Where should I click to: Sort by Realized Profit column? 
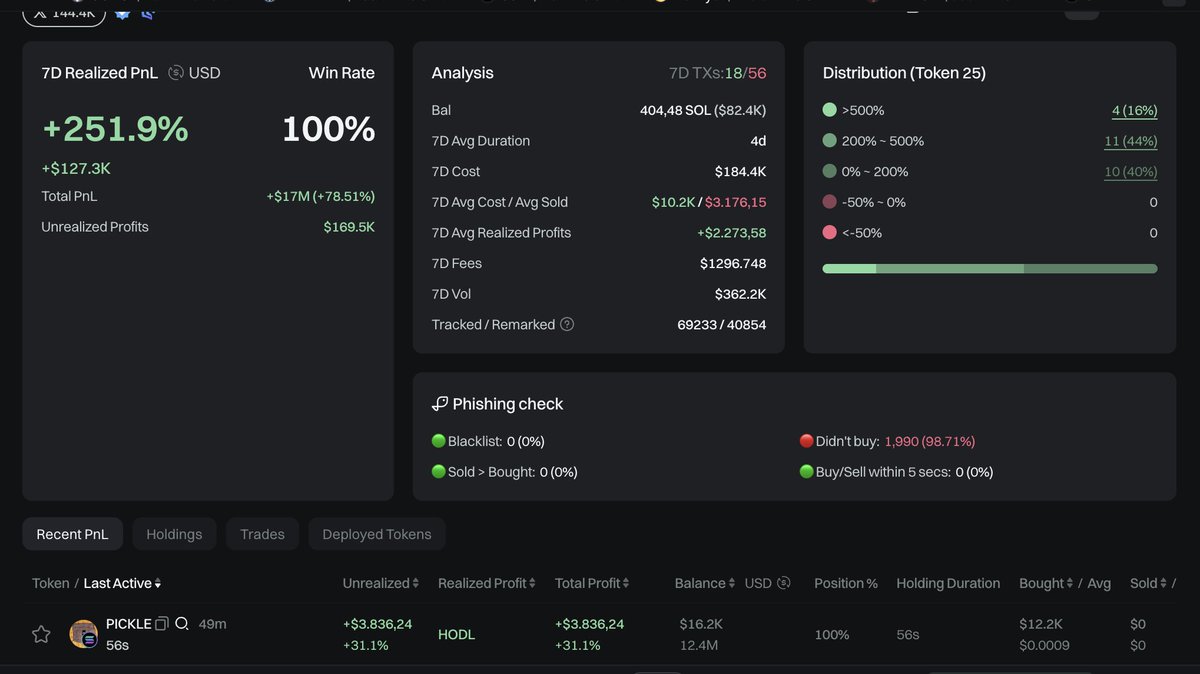pyautogui.click(x=487, y=583)
